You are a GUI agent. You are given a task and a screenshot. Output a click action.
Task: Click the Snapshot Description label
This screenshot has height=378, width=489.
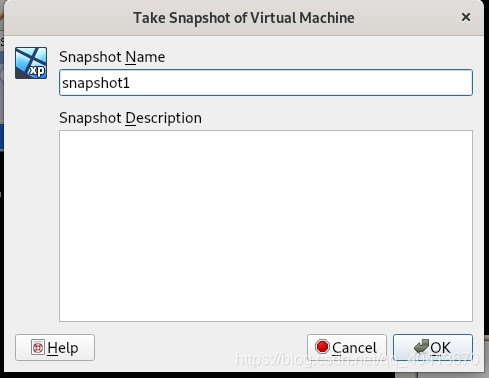130,118
